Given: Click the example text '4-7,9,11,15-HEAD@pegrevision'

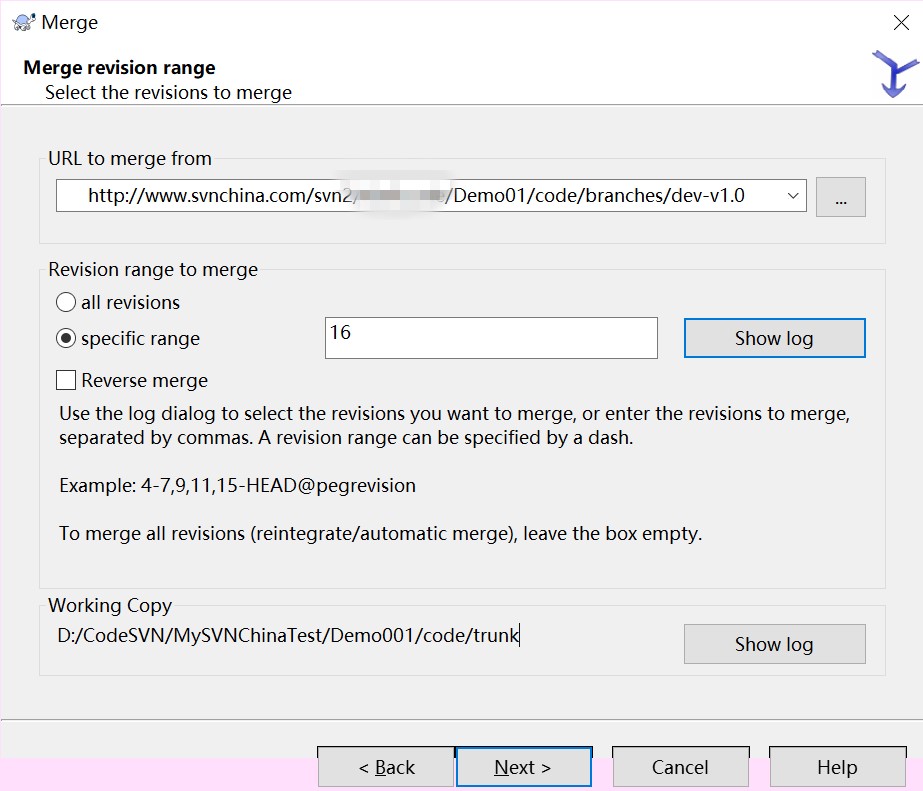Looking at the screenshot, I should point(237,486).
